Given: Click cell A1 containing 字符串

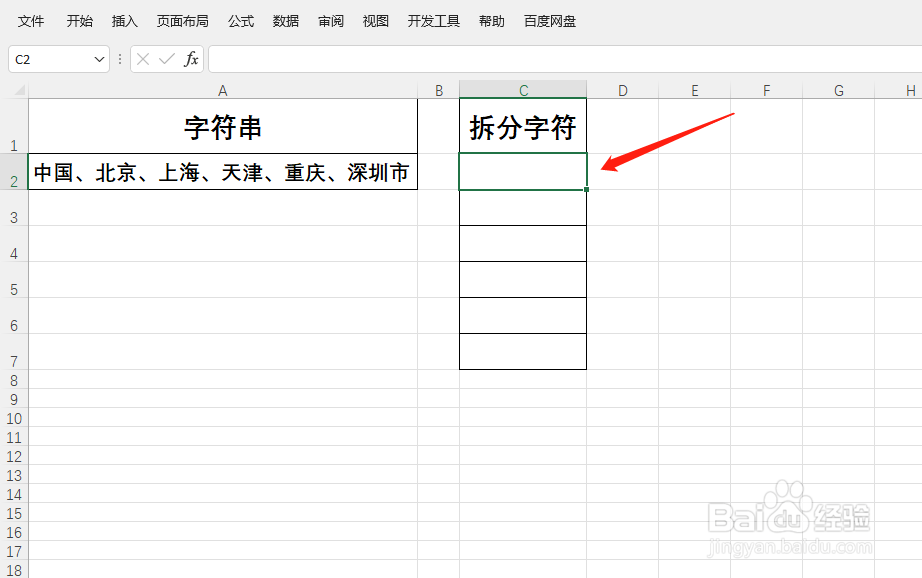Looking at the screenshot, I should (x=223, y=126).
